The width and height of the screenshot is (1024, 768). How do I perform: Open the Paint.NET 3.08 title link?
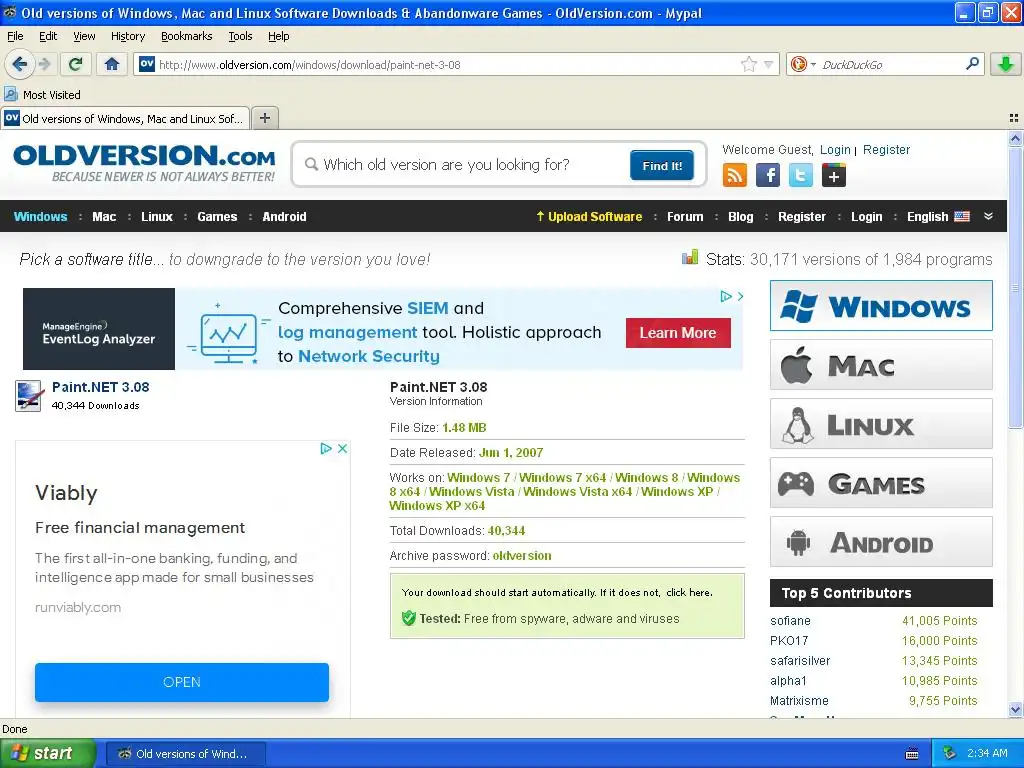click(101, 387)
